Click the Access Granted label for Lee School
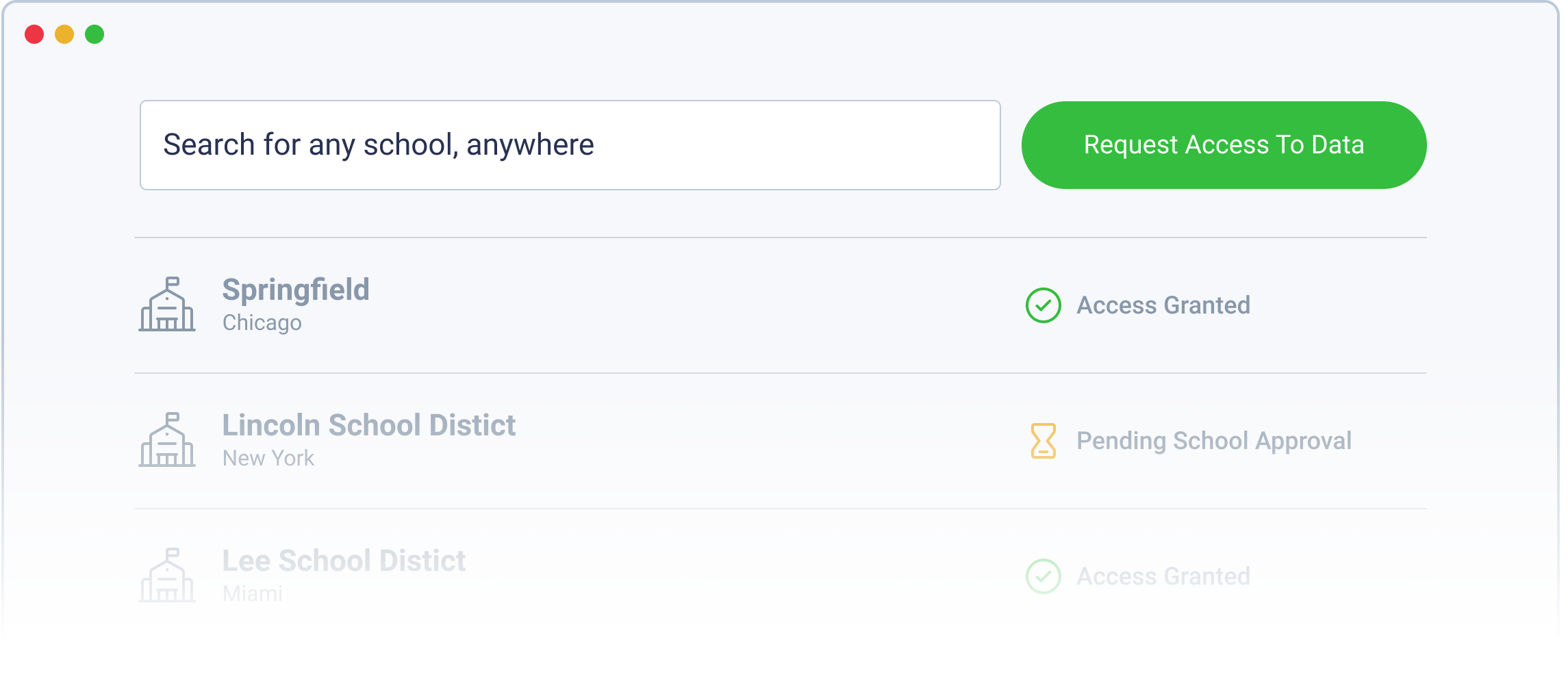 tap(1164, 576)
